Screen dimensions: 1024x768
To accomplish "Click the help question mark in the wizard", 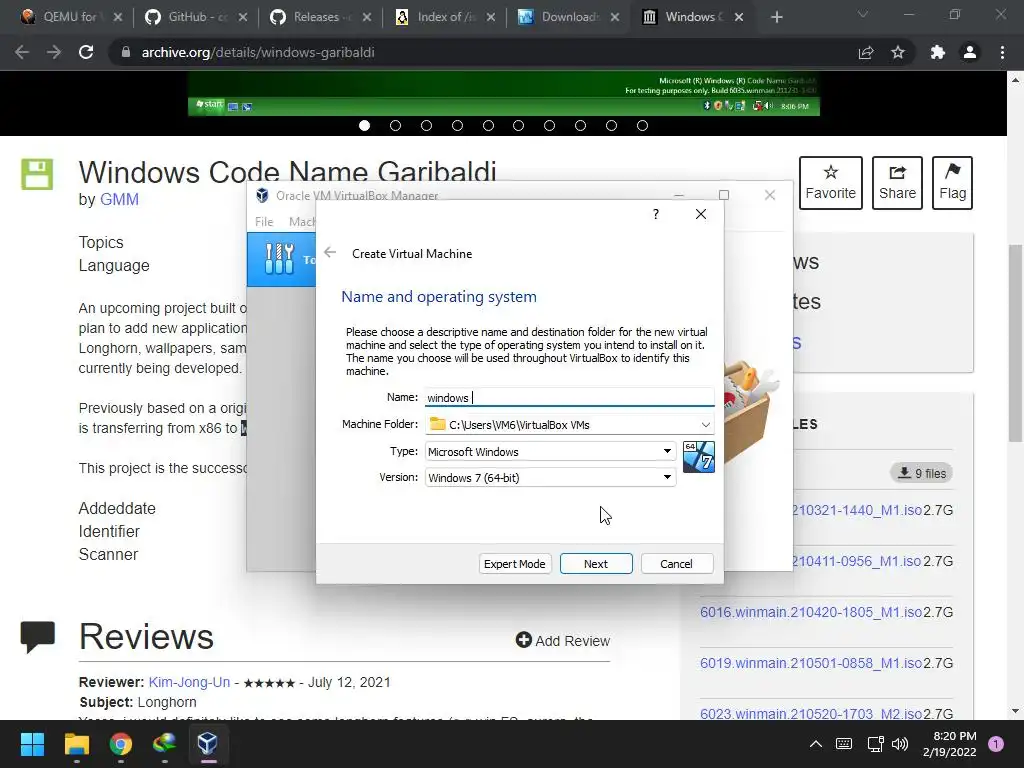I will [656, 214].
